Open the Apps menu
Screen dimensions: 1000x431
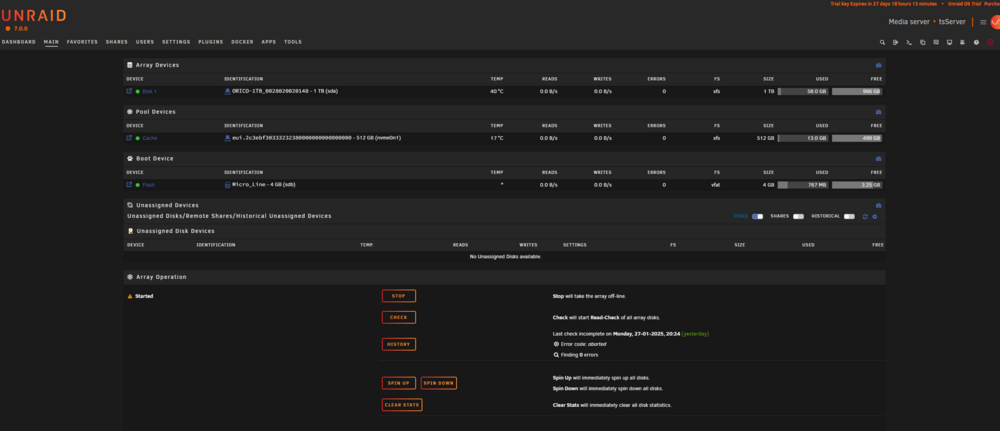tap(268, 42)
